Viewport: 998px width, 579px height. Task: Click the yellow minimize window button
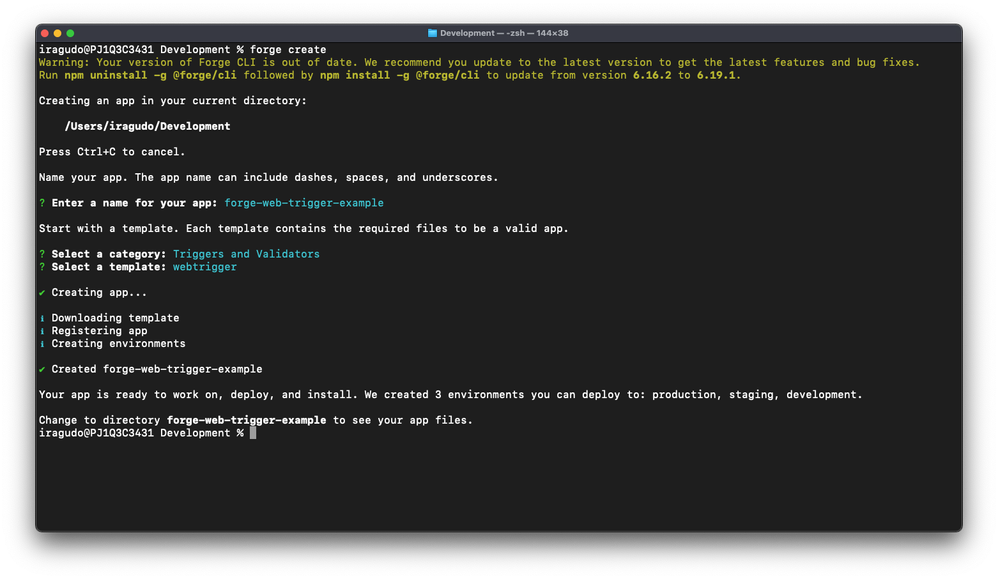[57, 33]
